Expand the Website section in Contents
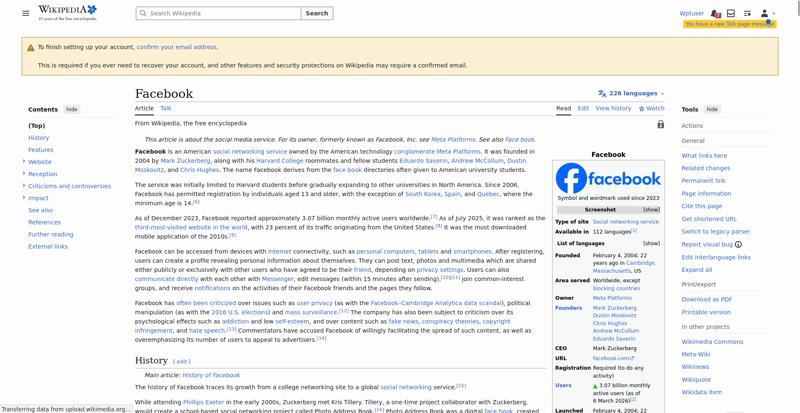 coord(23,161)
